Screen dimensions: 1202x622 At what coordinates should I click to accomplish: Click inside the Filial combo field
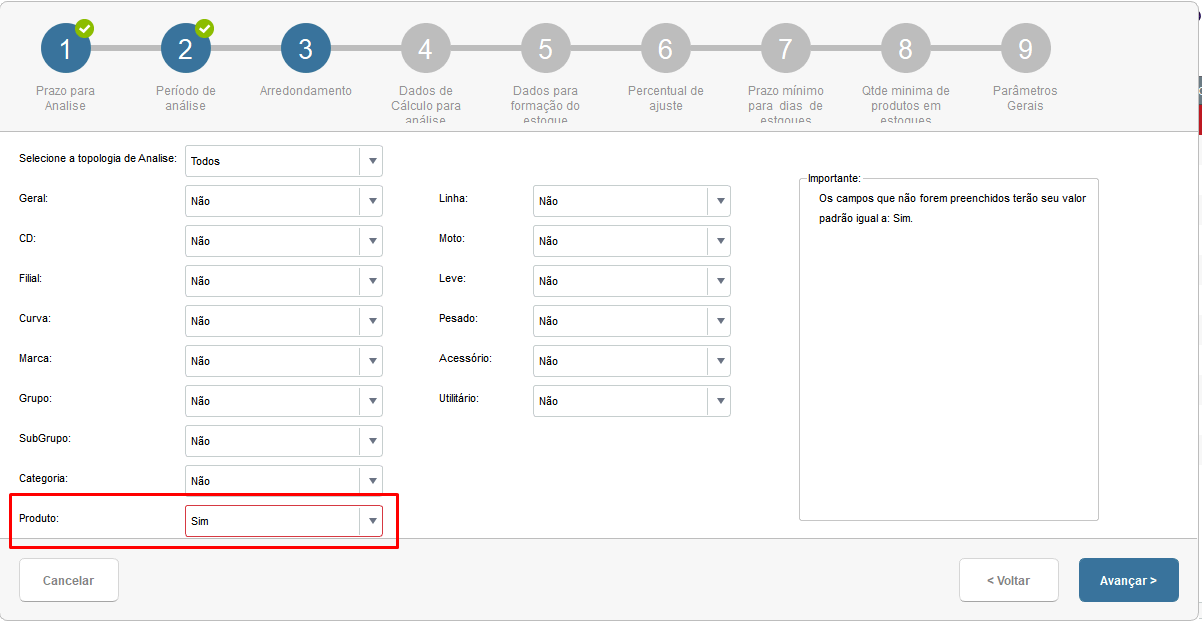tap(272, 281)
